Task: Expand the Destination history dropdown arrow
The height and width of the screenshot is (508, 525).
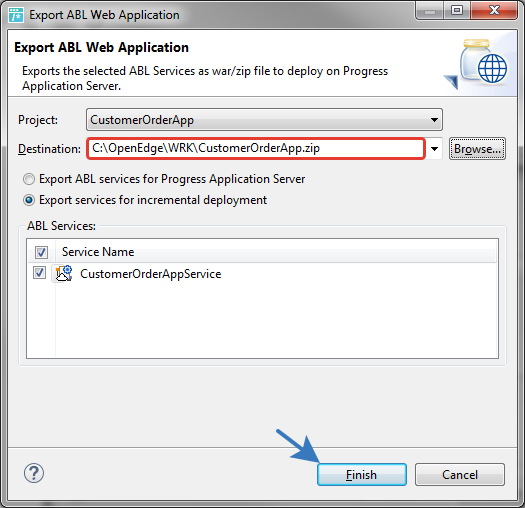Action: coord(434,149)
